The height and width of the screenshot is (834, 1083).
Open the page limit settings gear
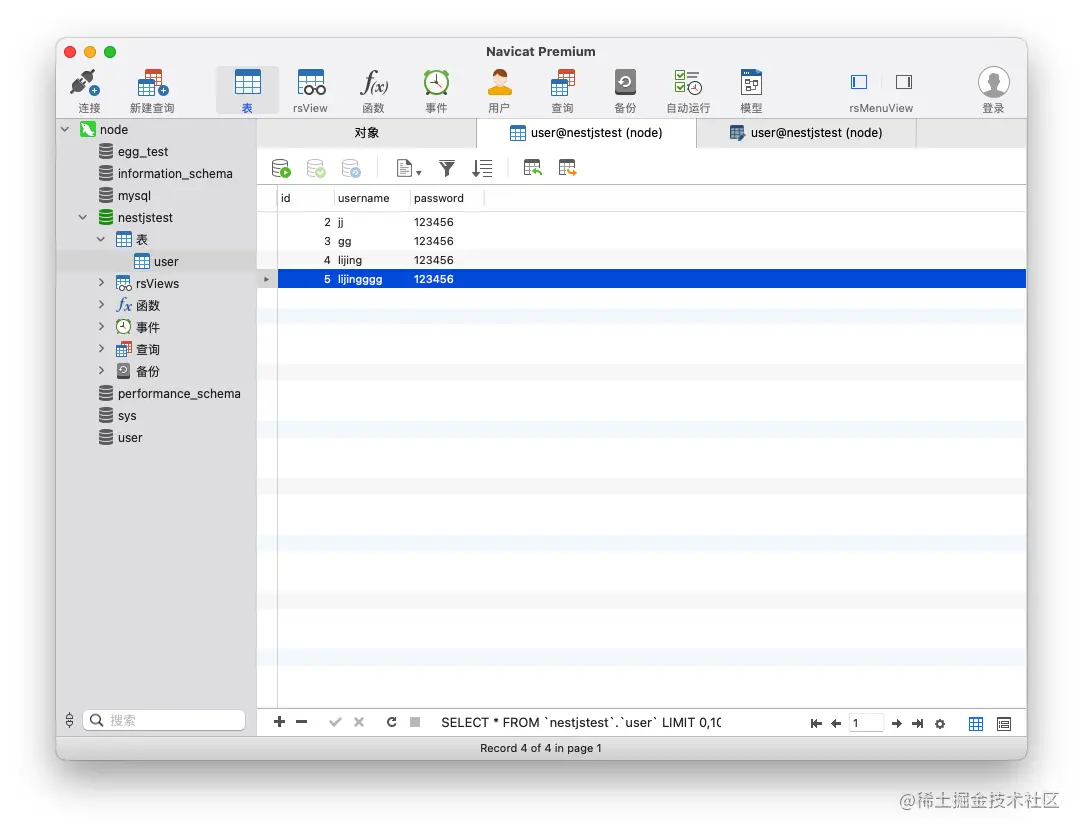[940, 723]
